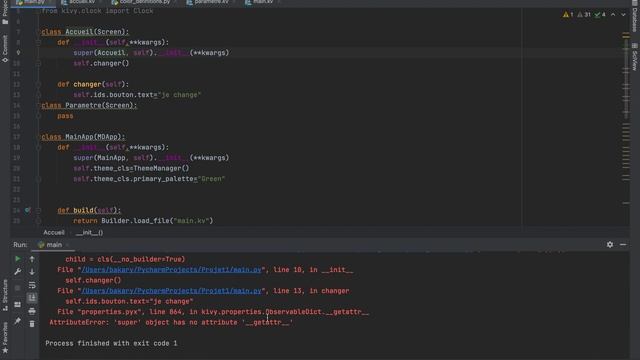The height and width of the screenshot is (360, 640).
Task: Navigate down the stack trace arrow
Action: coord(32,272)
